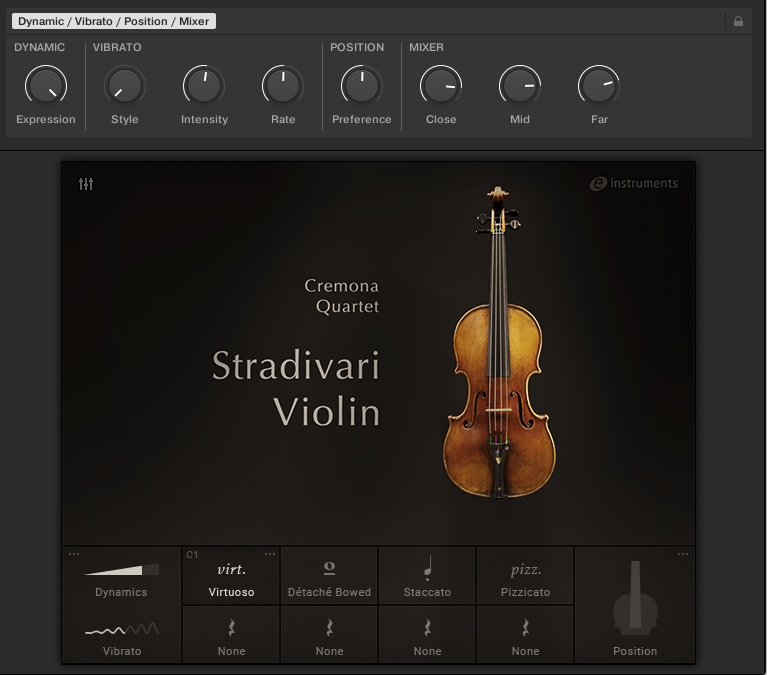Open the three-dot menu on the Virtuoso slot
The width and height of the screenshot is (767, 675).
click(x=270, y=554)
